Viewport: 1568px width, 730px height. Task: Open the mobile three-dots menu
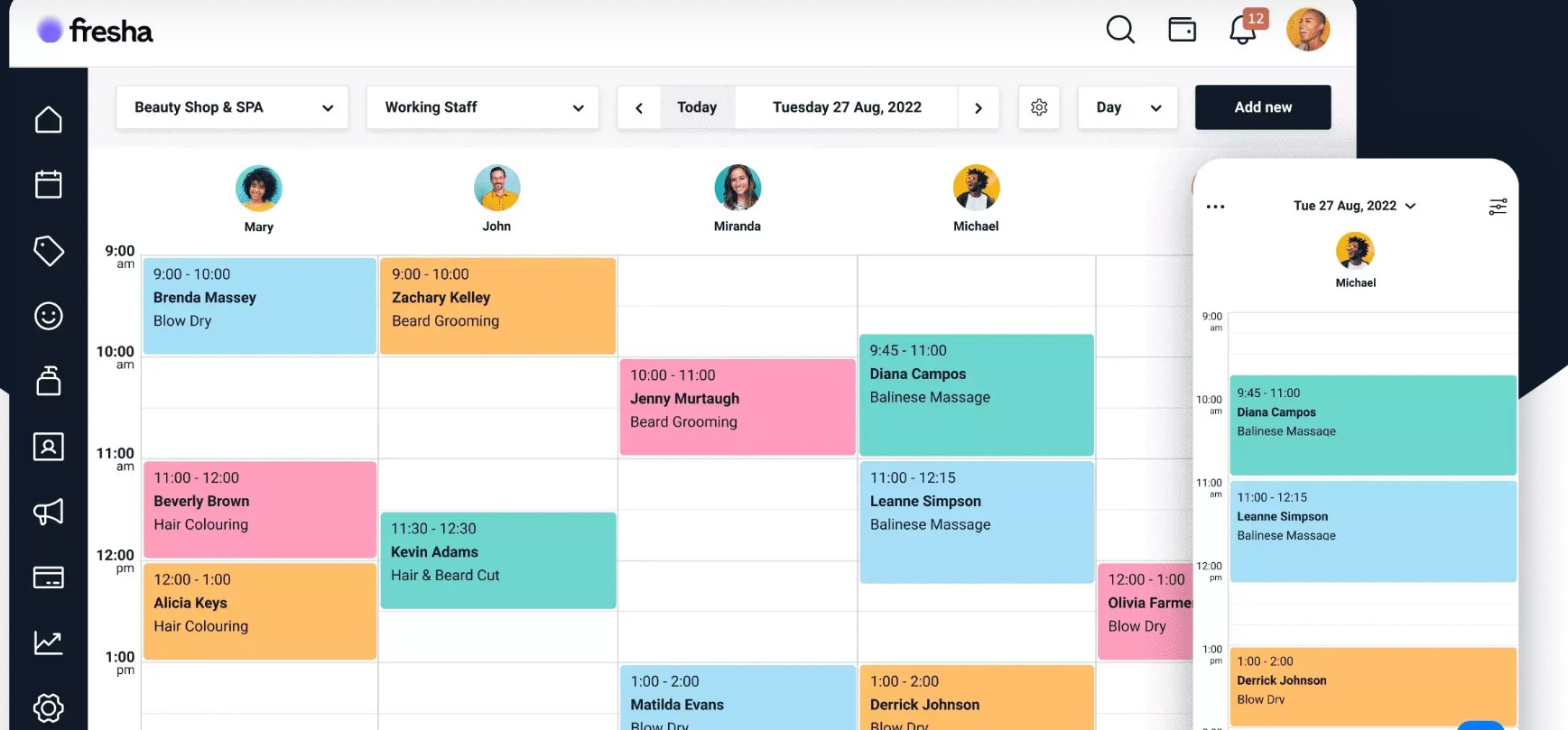click(x=1216, y=207)
